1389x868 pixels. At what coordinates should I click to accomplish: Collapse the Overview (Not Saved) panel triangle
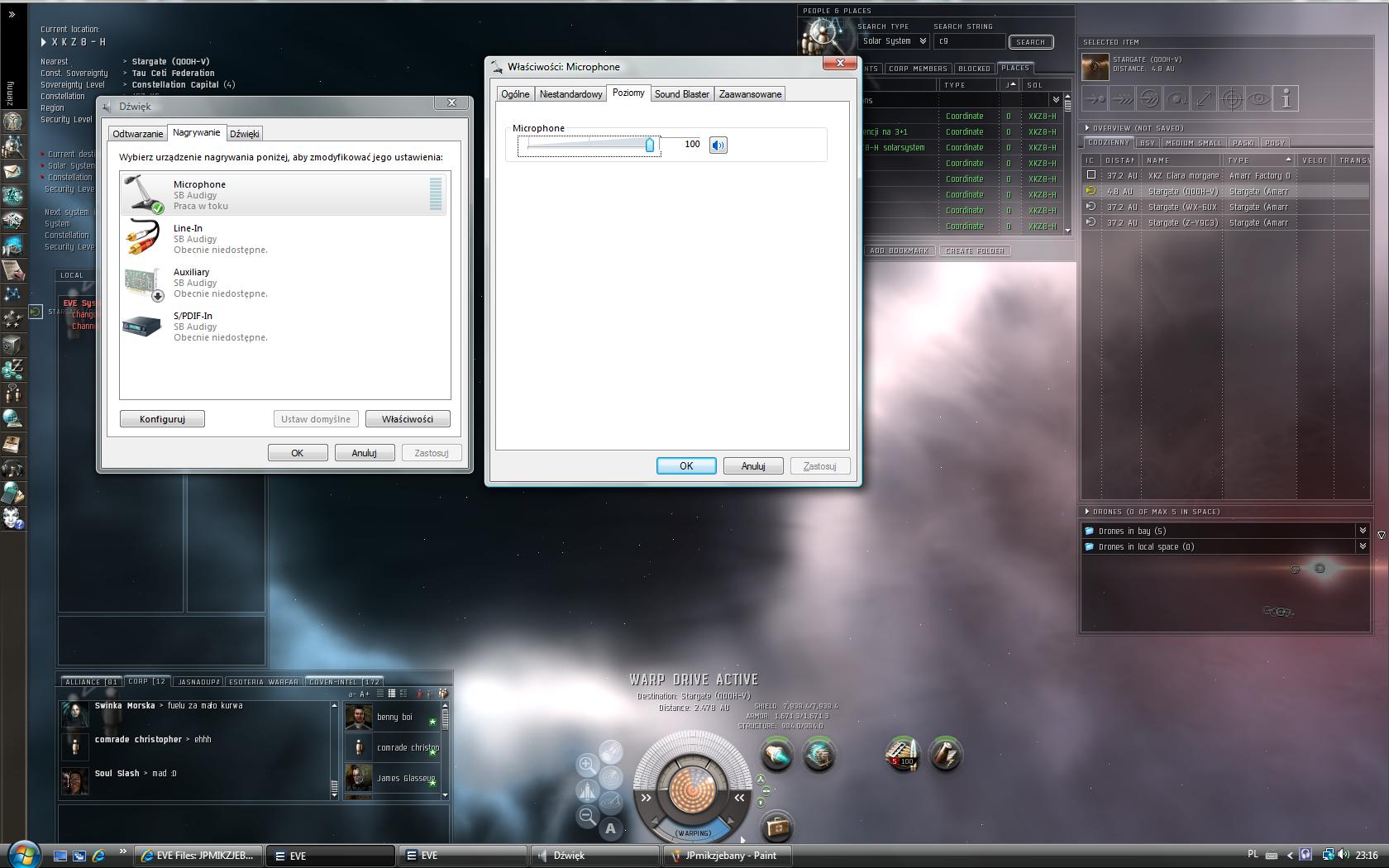click(x=1087, y=128)
